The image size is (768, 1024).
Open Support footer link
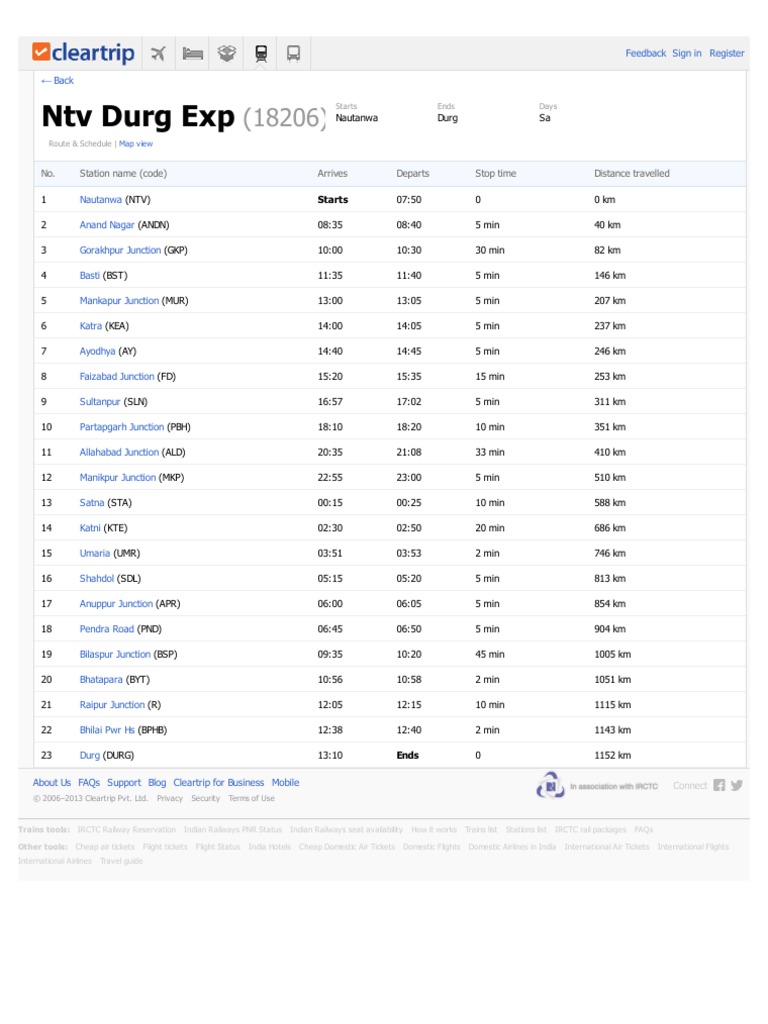124,782
